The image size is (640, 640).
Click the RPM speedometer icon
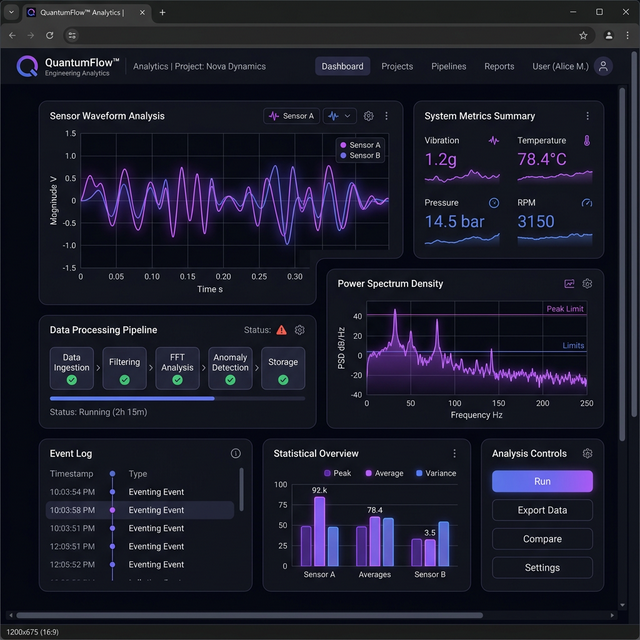pos(587,203)
